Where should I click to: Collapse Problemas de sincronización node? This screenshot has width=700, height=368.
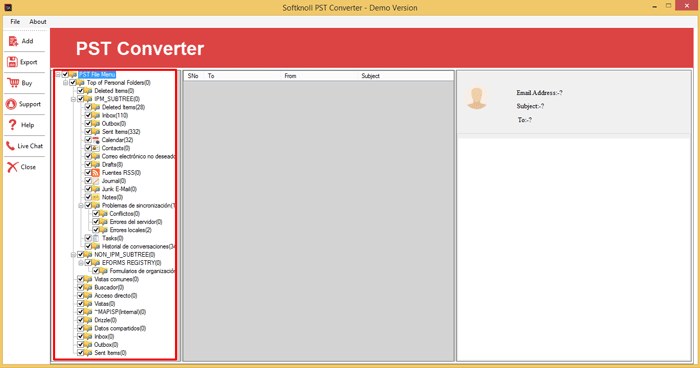pyautogui.click(x=81, y=205)
